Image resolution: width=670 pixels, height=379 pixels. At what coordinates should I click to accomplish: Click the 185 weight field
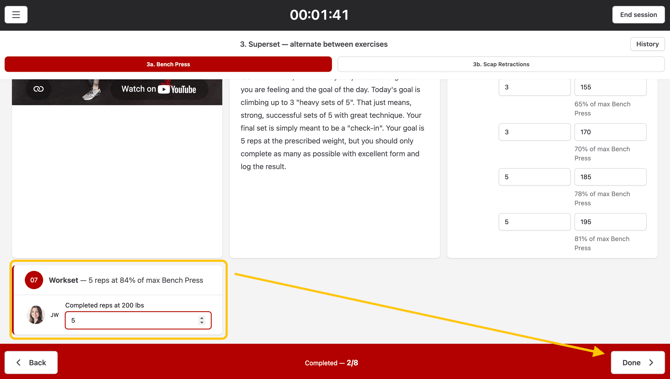[610, 177]
